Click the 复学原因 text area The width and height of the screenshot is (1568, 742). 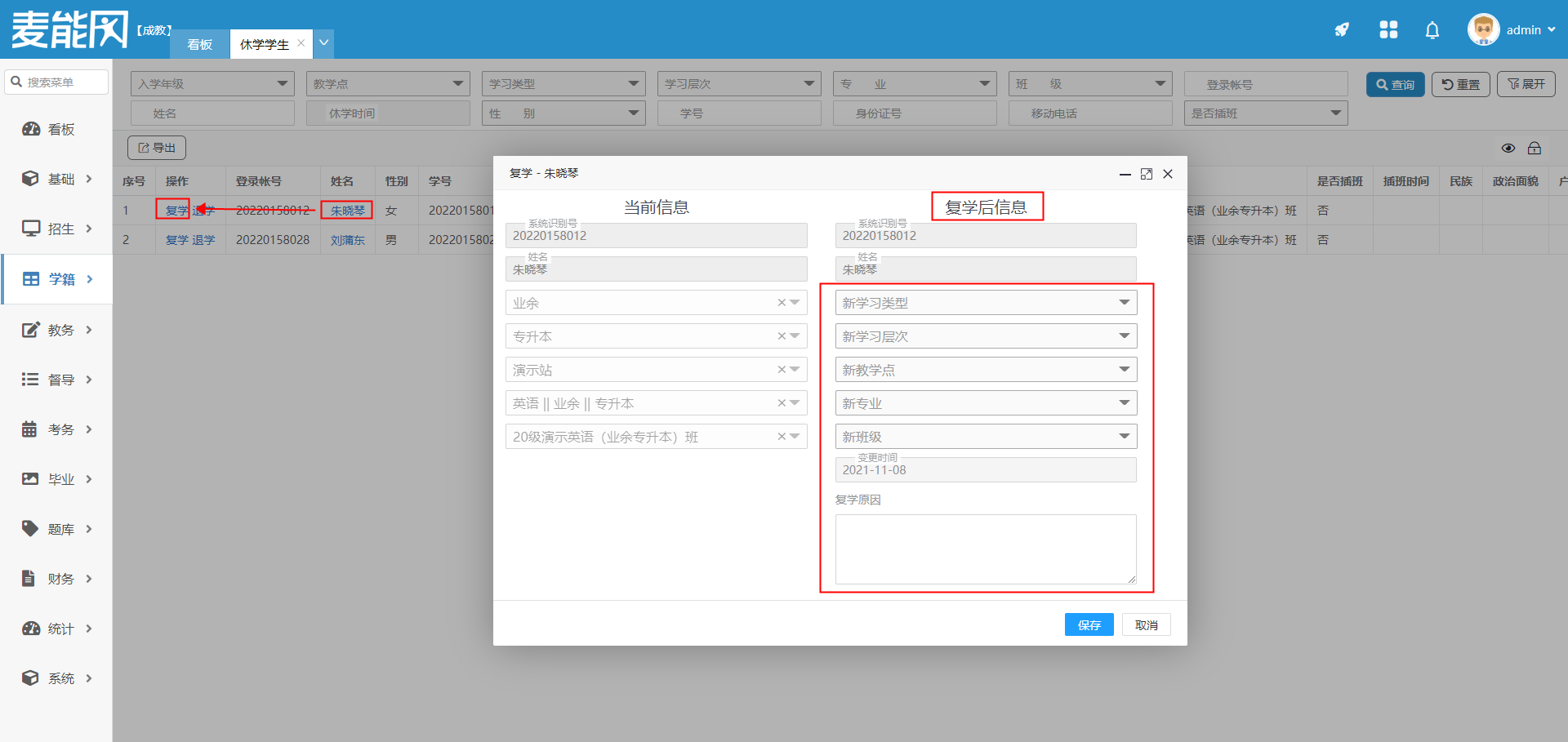[986, 549]
